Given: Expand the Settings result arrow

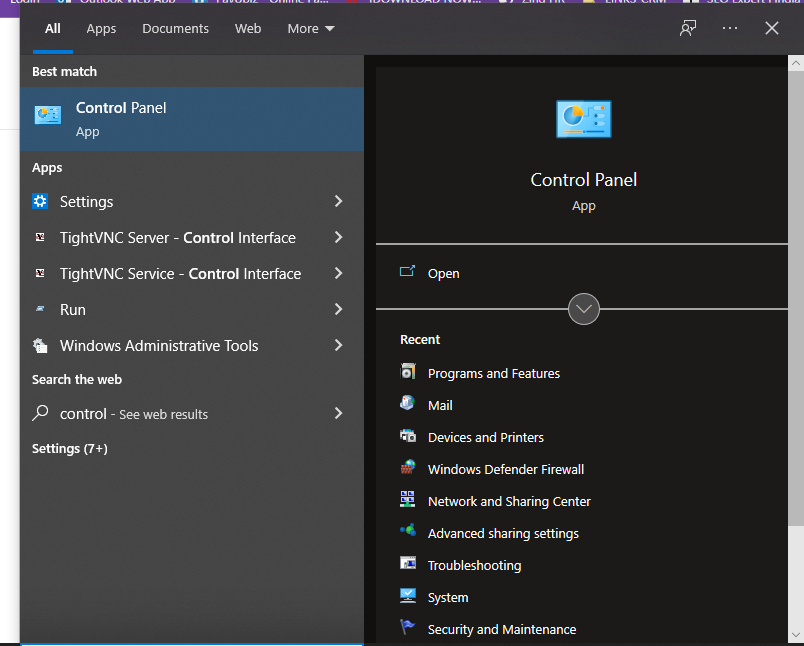Looking at the screenshot, I should [338, 201].
